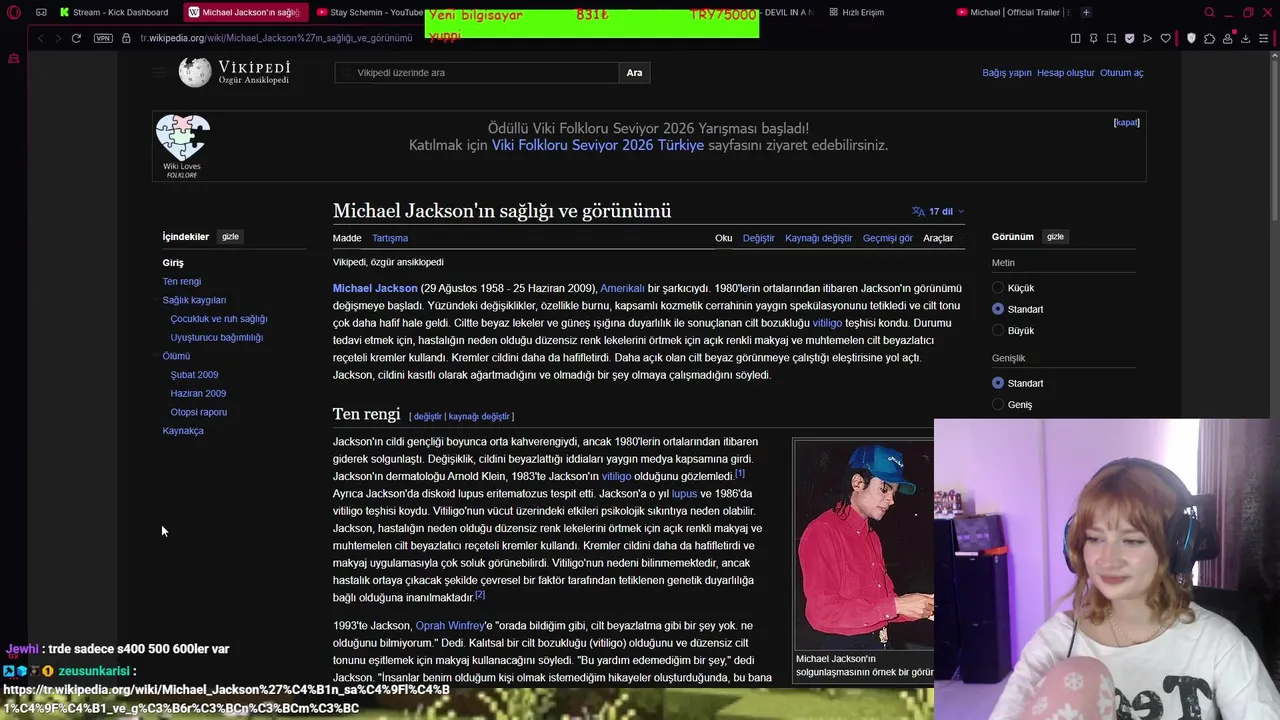Open the Opera main menu logo

[13, 12]
